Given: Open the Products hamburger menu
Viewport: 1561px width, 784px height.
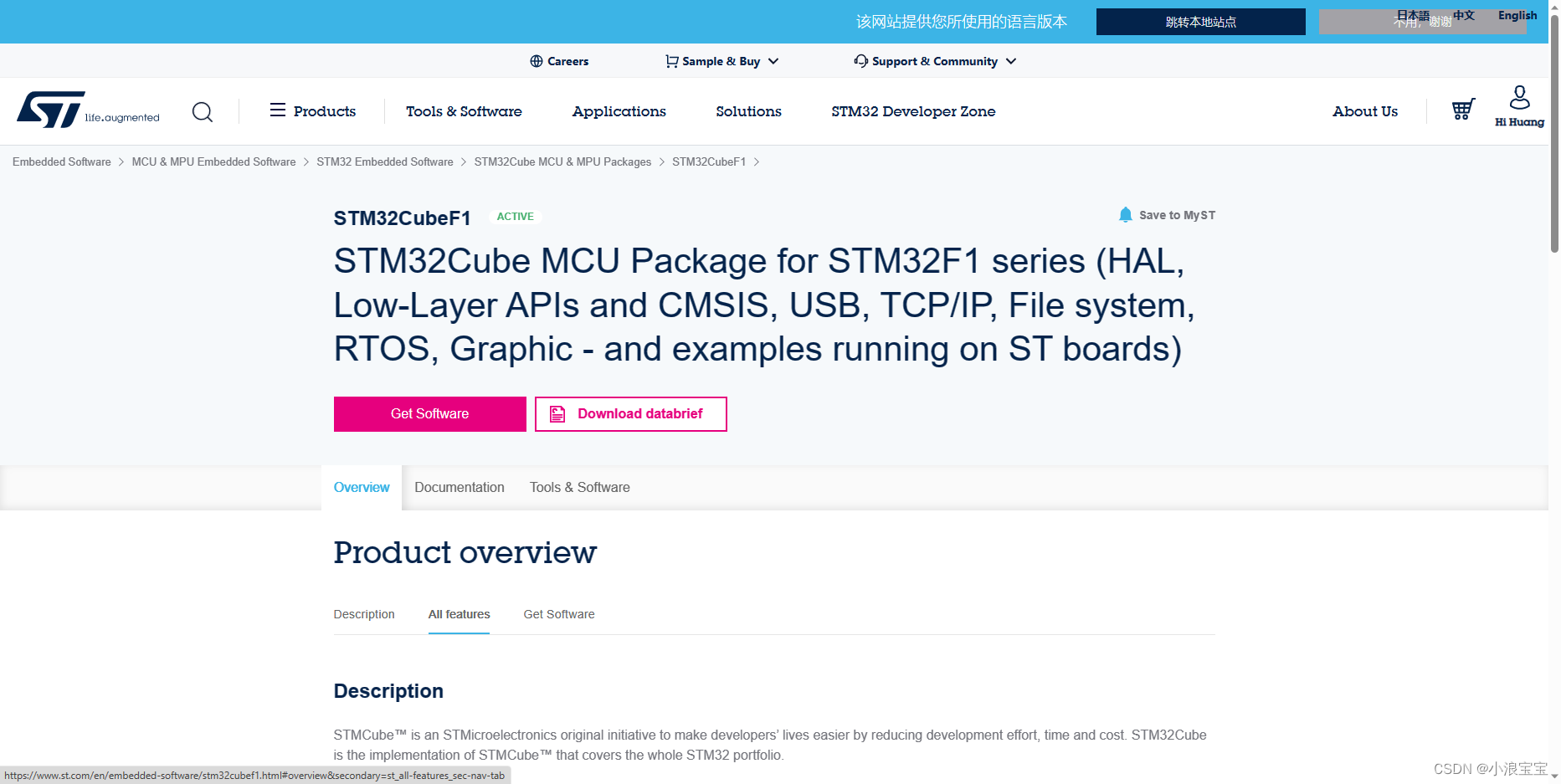Looking at the screenshot, I should 312,111.
